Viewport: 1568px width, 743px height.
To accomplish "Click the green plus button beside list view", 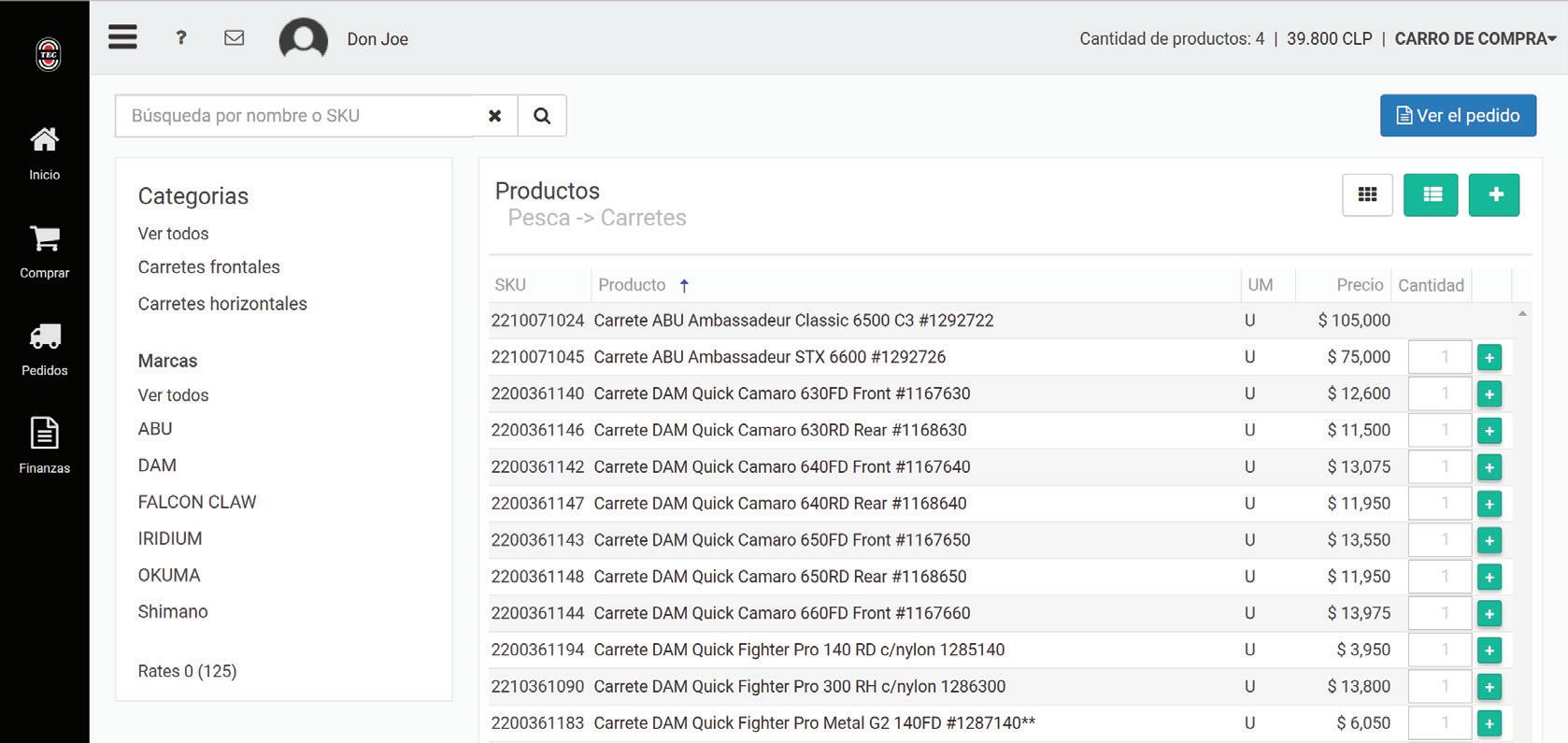I will pos(1494,194).
